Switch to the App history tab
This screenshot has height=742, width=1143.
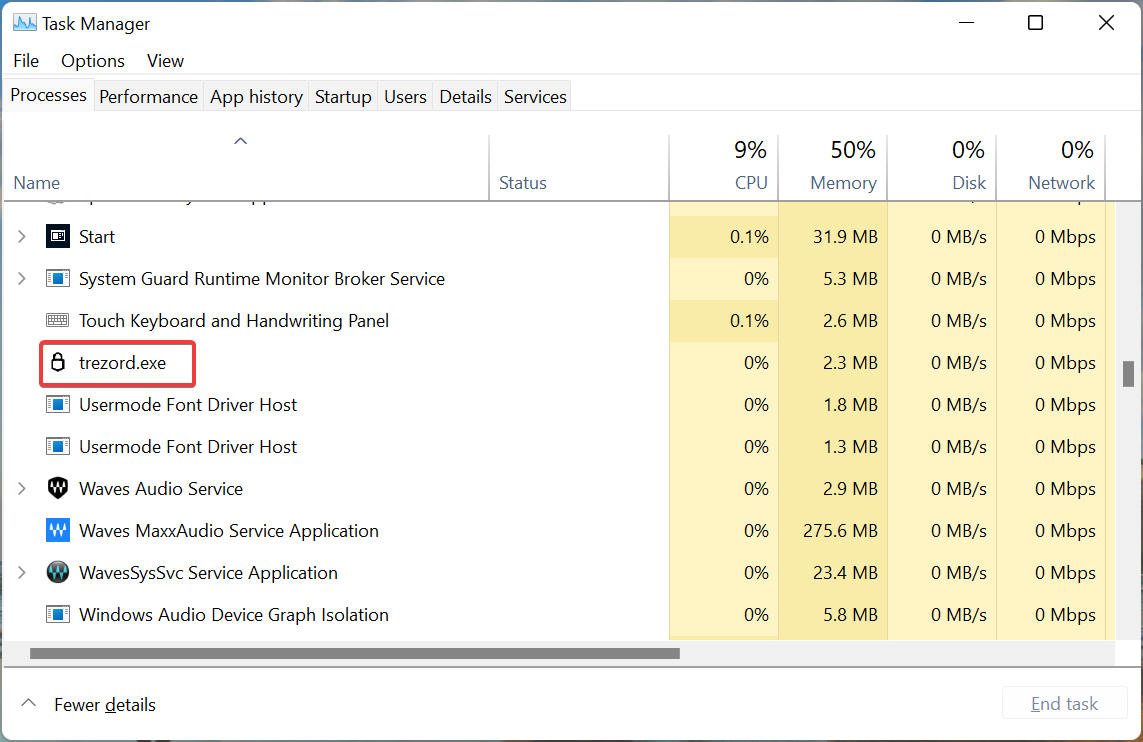(257, 97)
